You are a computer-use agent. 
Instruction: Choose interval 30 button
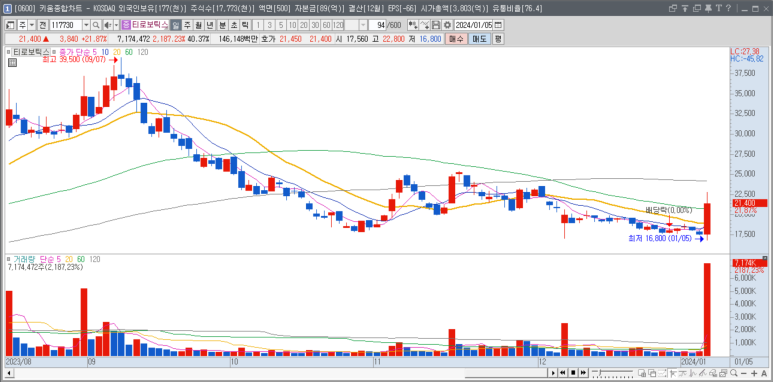[x=315, y=25]
